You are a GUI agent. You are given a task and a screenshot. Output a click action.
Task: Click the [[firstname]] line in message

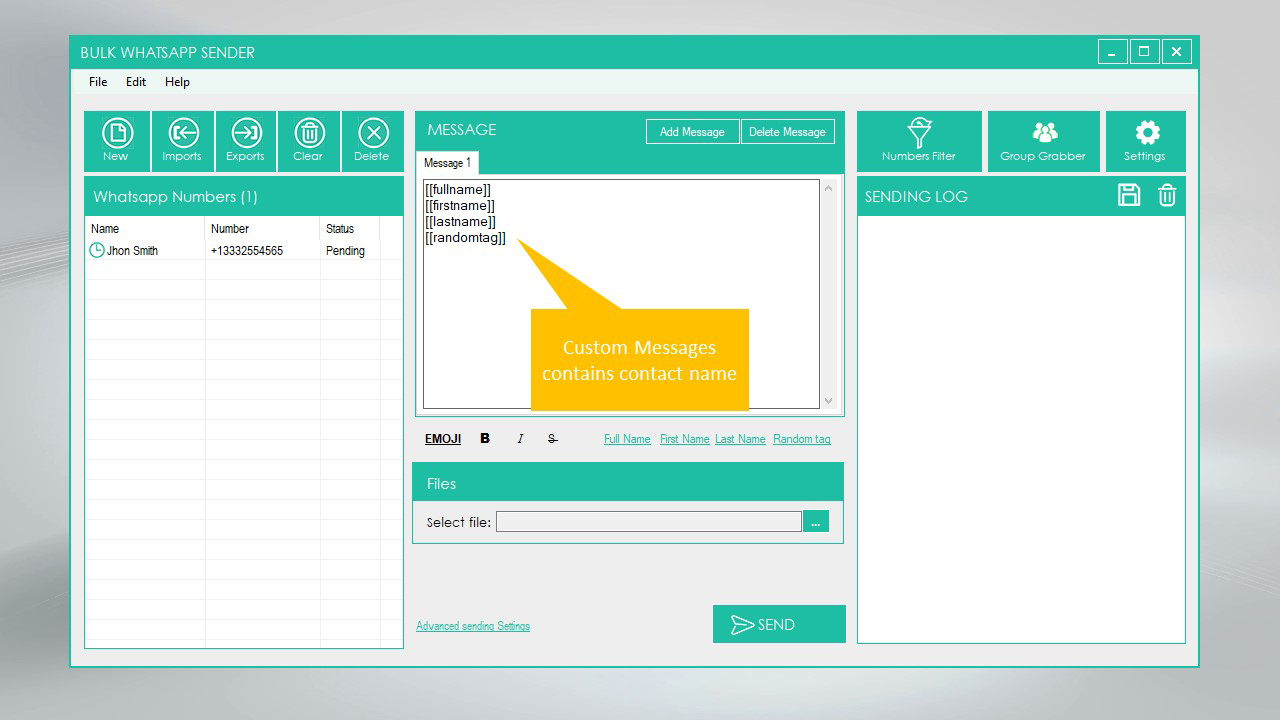pos(460,205)
